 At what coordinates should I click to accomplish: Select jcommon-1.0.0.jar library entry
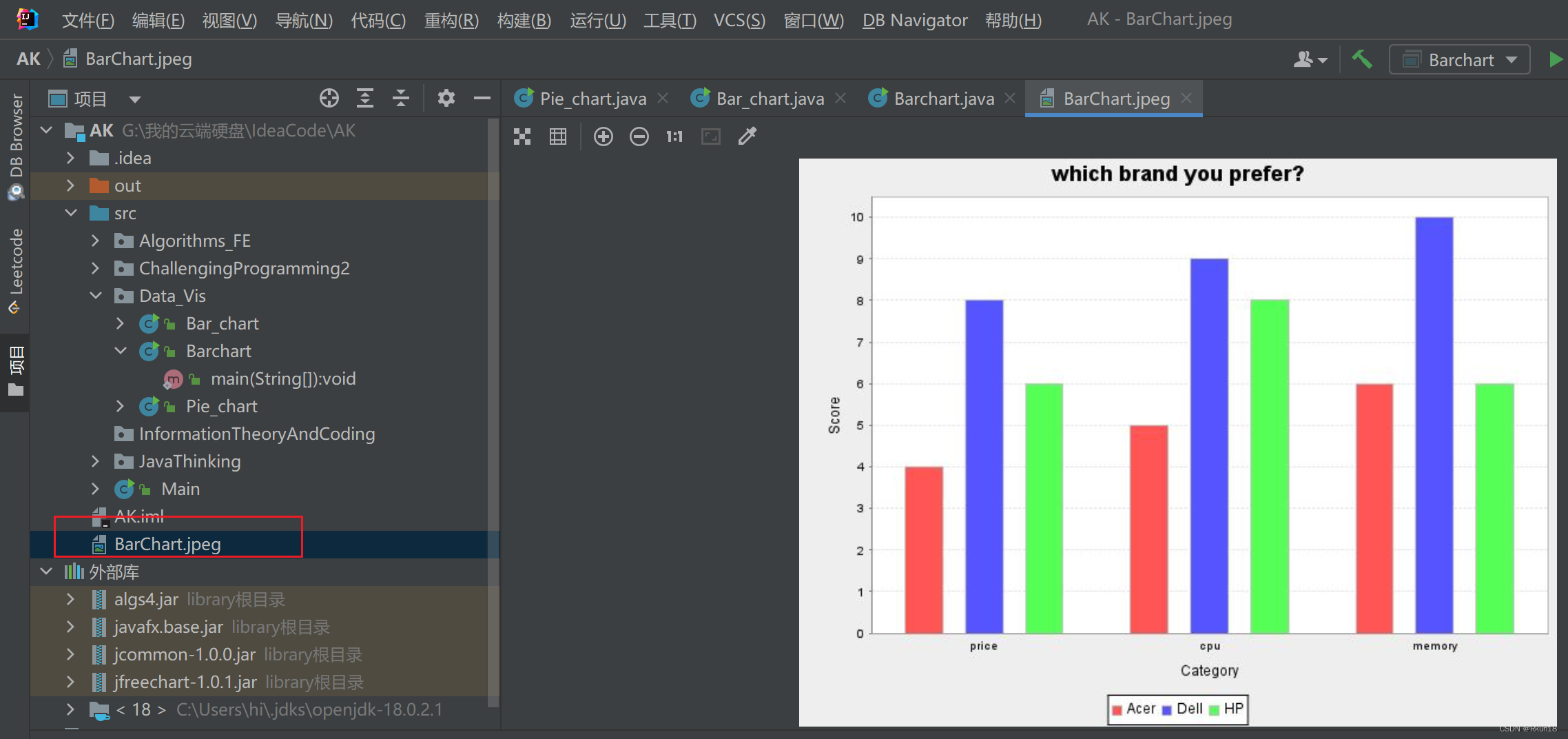tap(265, 654)
